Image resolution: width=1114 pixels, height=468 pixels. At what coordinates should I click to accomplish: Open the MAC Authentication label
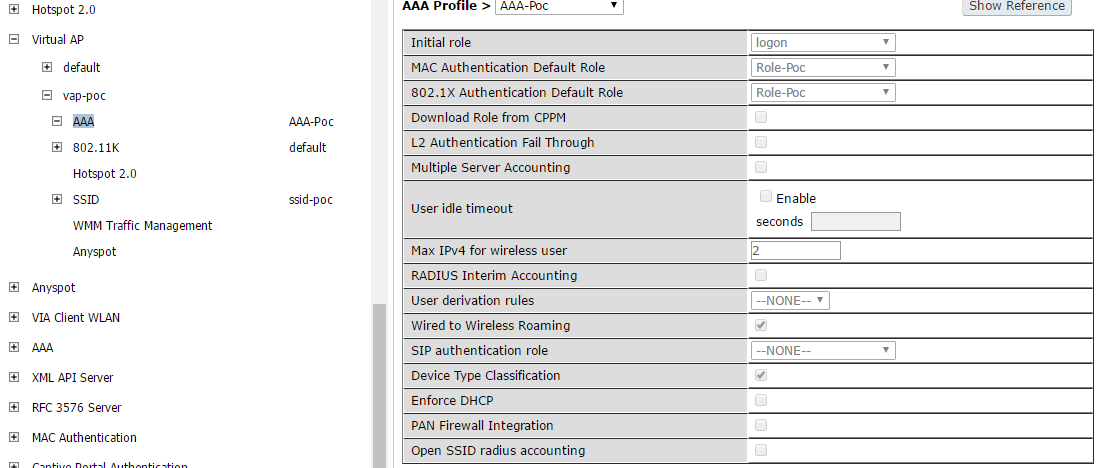[x=84, y=437]
